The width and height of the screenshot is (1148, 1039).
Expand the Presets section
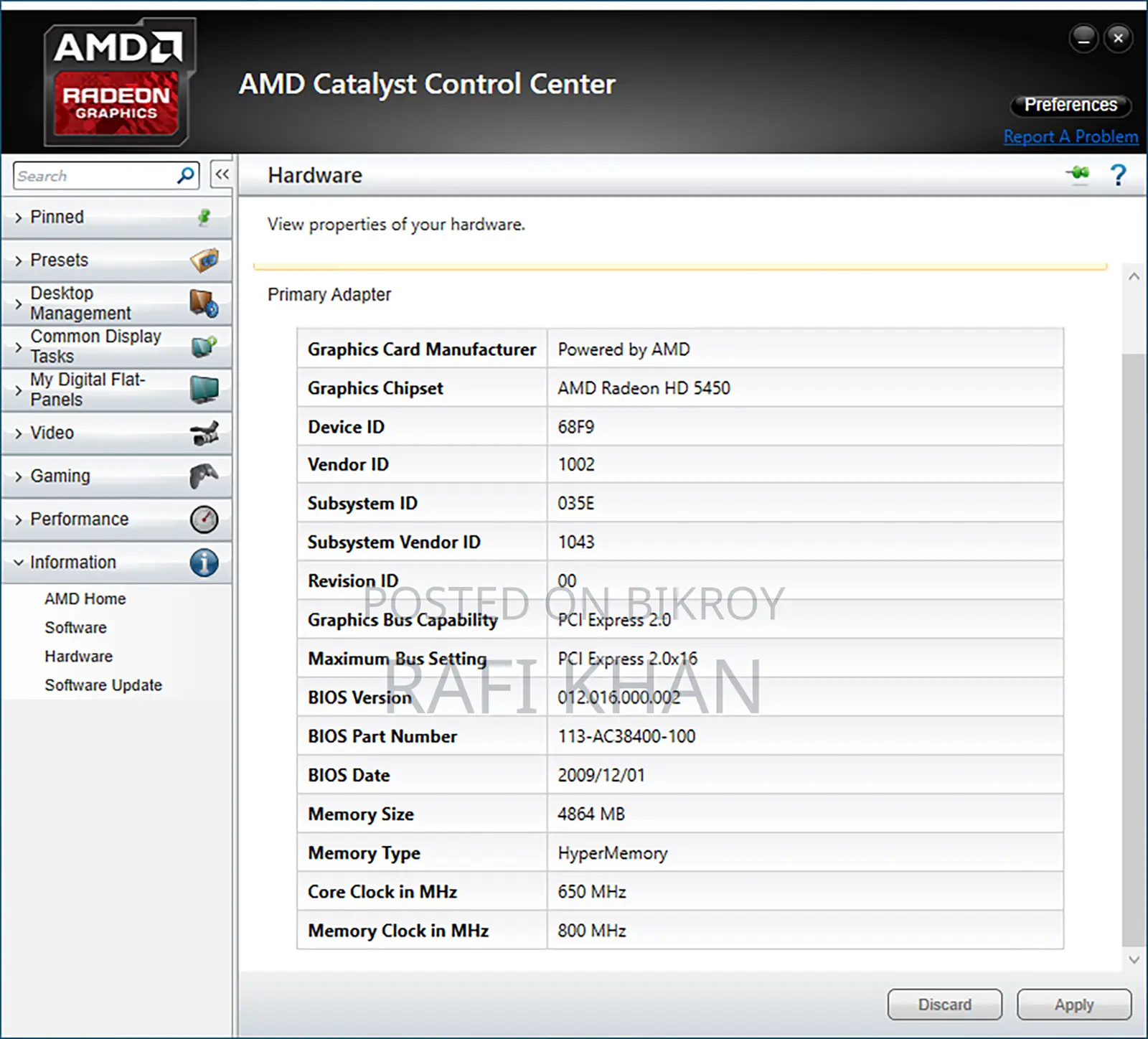pos(116,260)
